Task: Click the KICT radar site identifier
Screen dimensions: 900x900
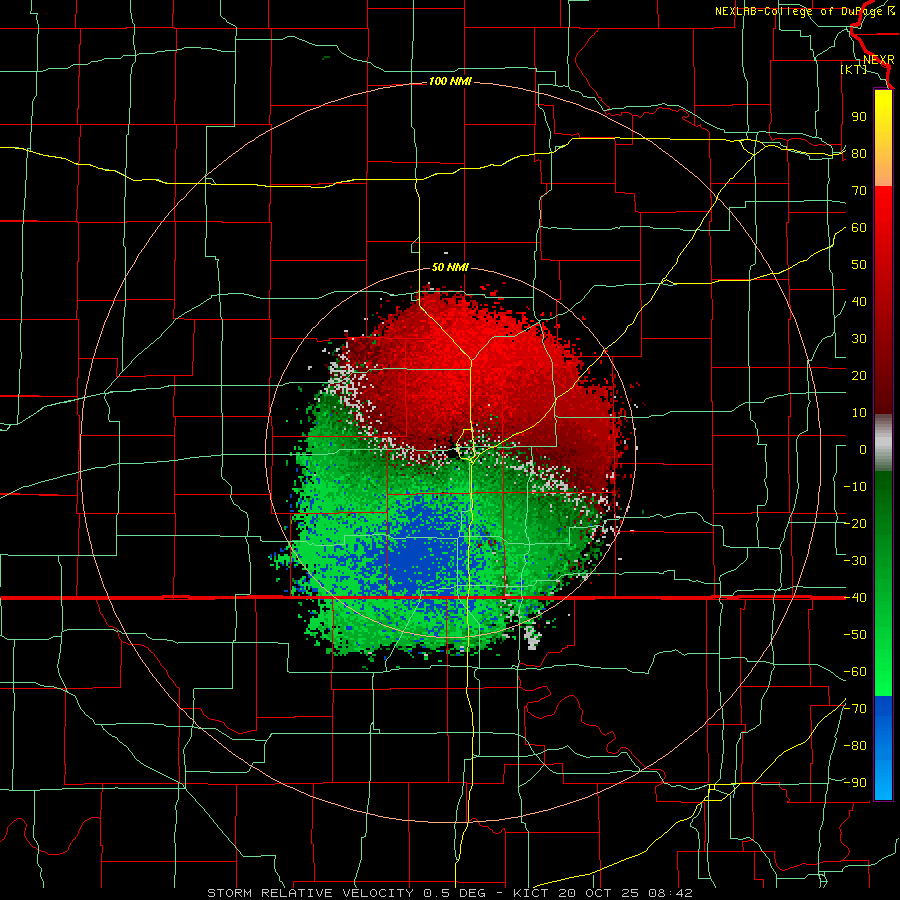Action: point(531,893)
